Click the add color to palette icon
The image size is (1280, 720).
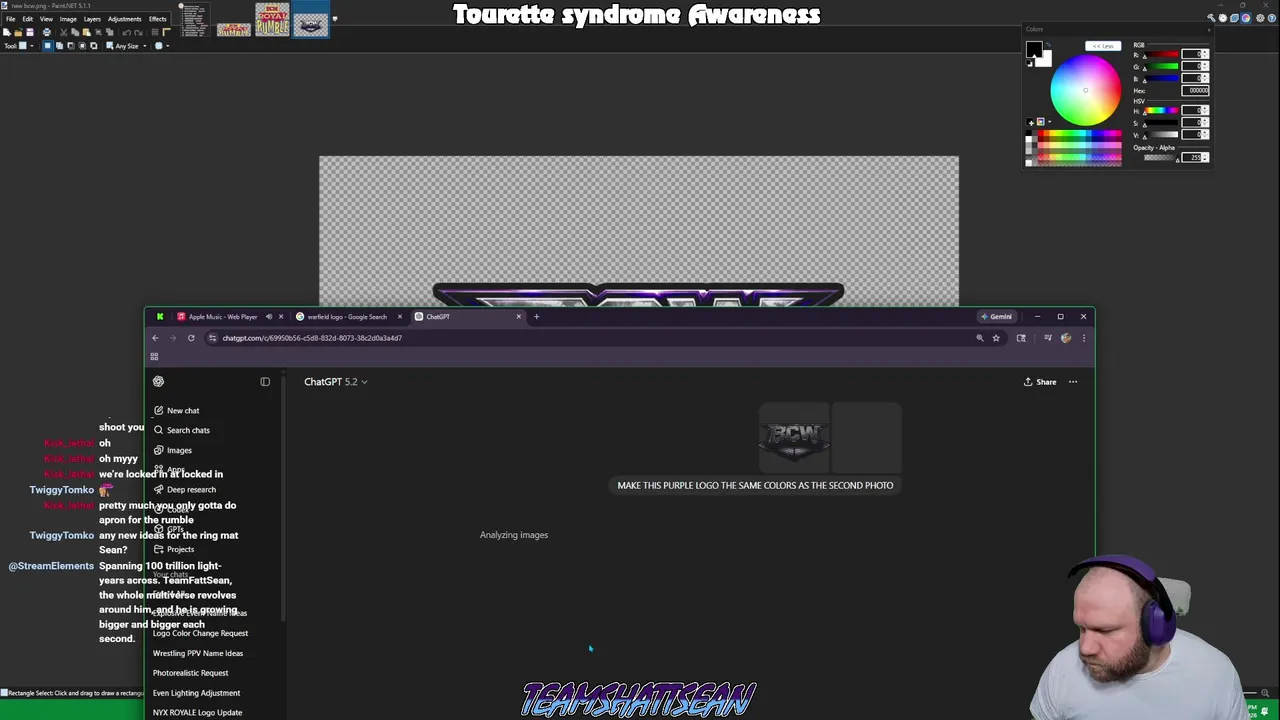pos(1030,122)
